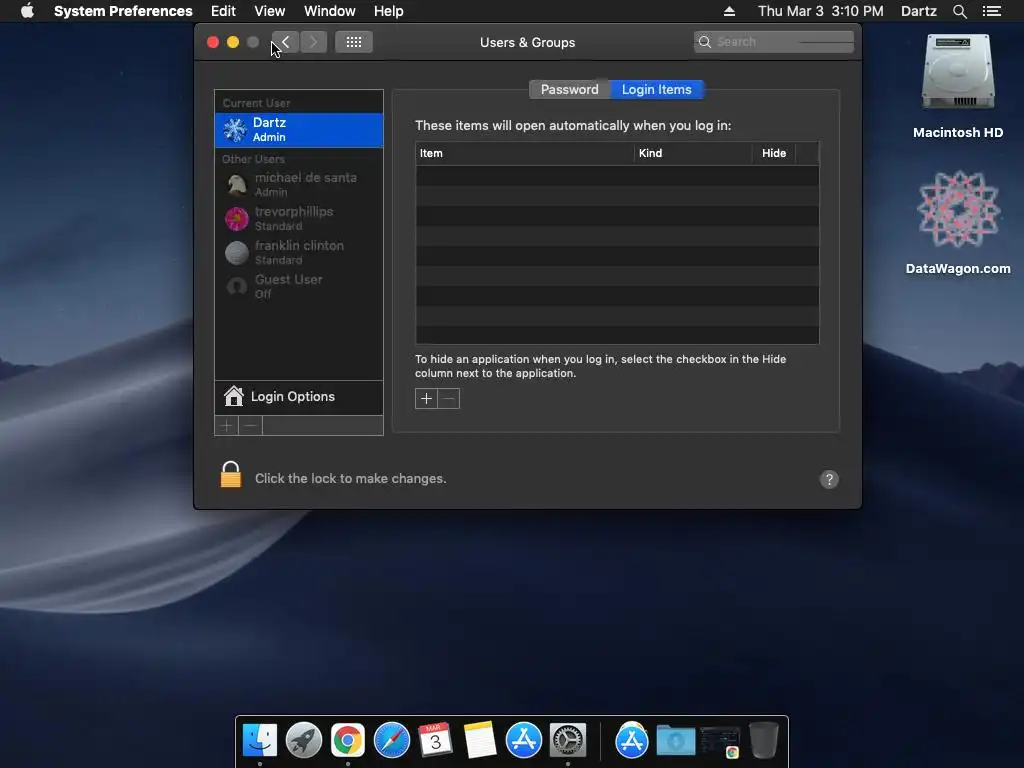Click the eject icon in menu bar
The height and width of the screenshot is (768, 1024).
click(x=729, y=11)
